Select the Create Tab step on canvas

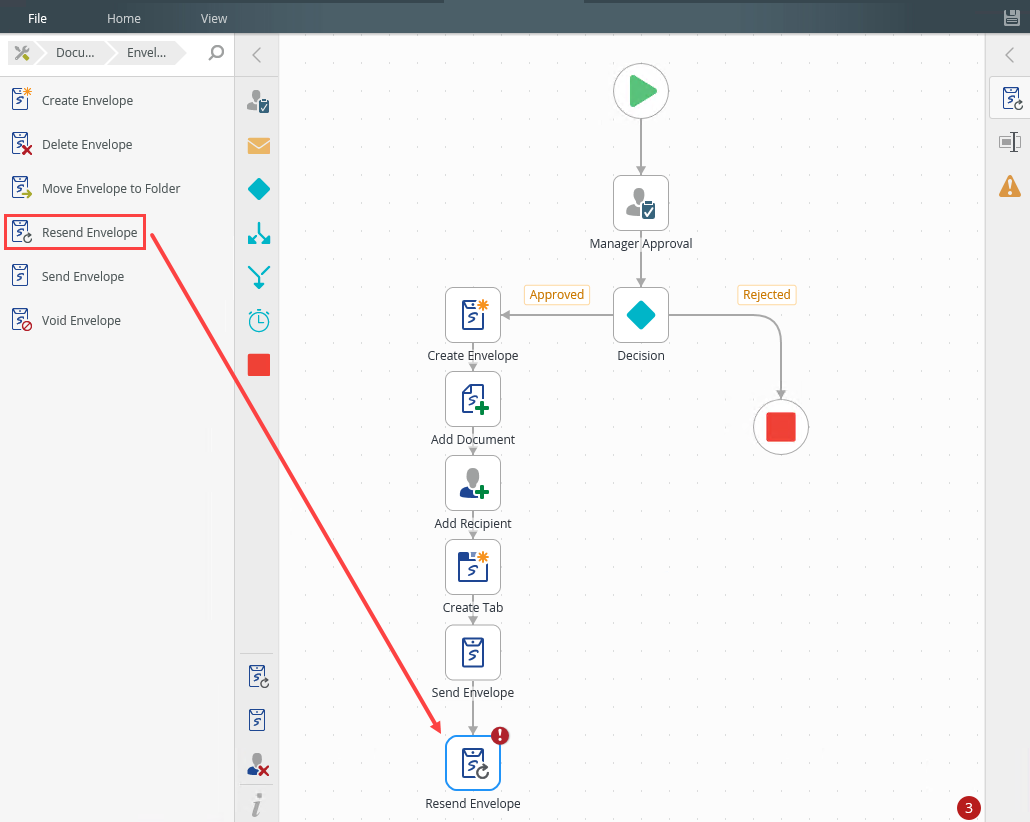pyautogui.click(x=473, y=567)
